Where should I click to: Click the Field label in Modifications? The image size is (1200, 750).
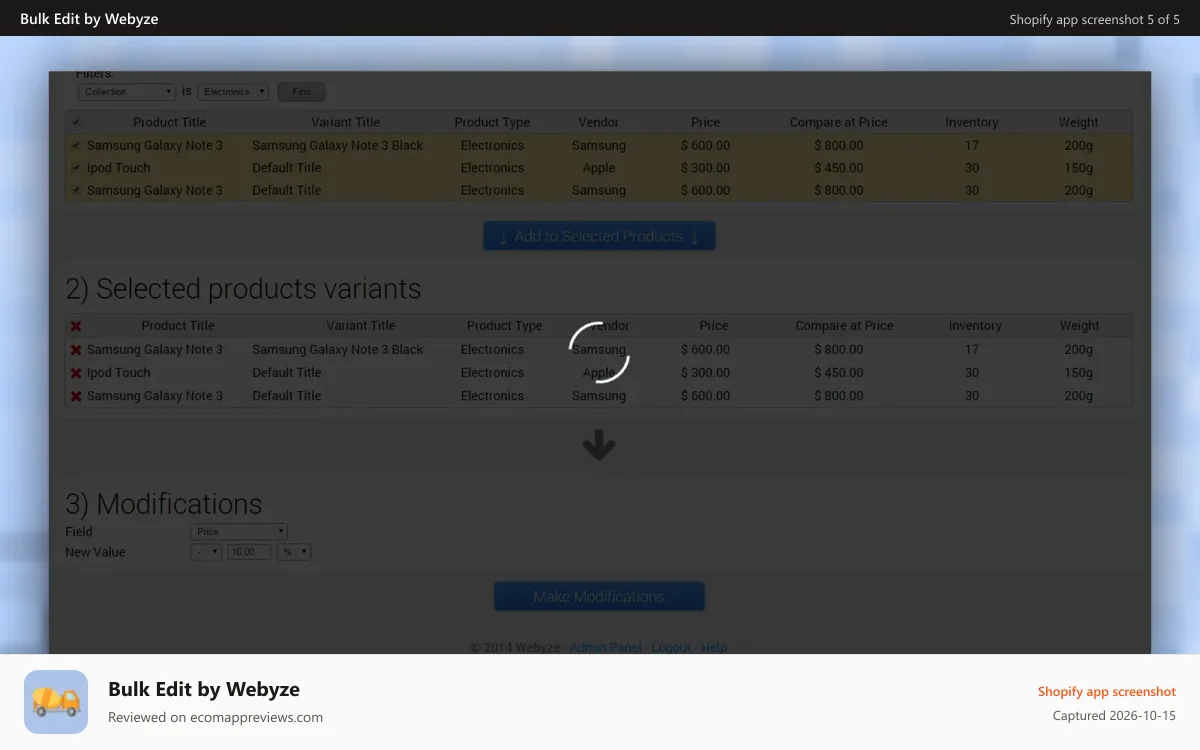point(79,532)
